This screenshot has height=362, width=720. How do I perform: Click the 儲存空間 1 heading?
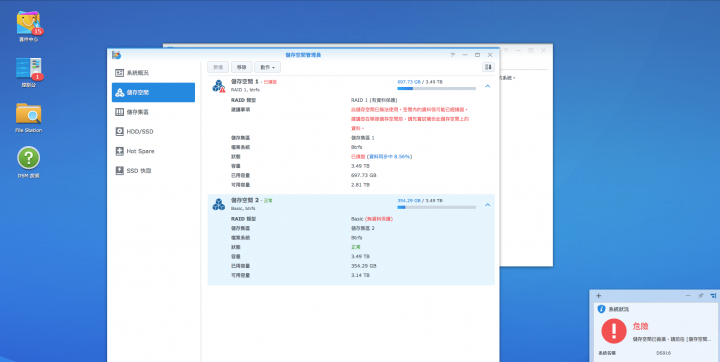point(244,81)
